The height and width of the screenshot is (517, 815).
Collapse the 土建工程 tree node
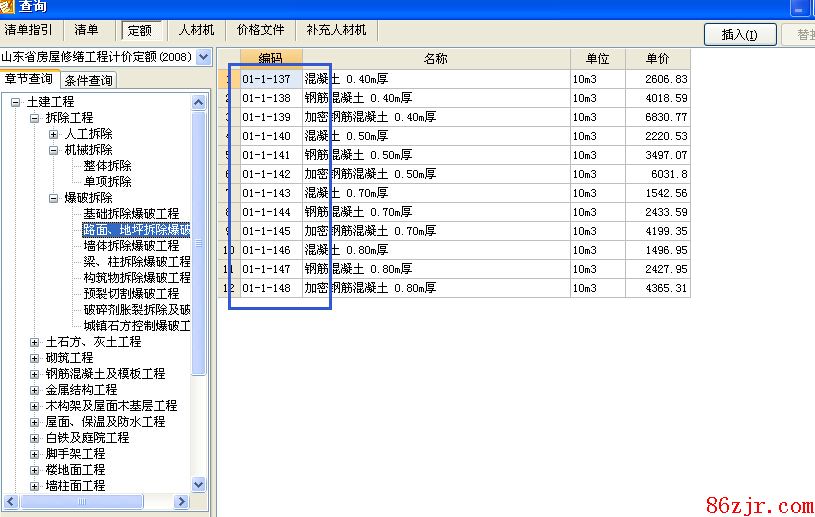coord(16,102)
